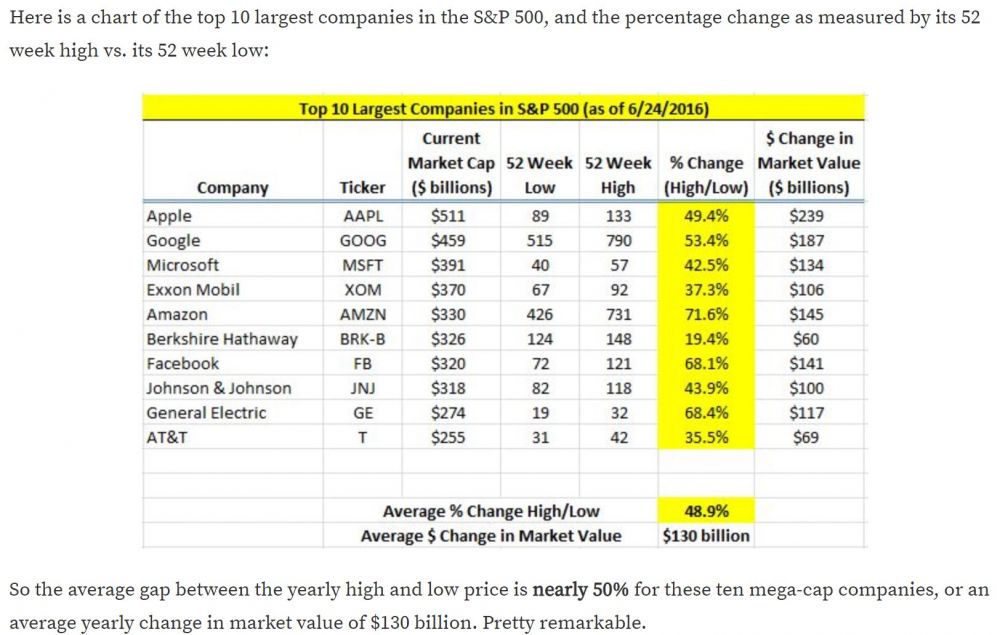Select Apple's 52 week high value 133
The width and height of the screenshot is (1000, 635).
(618, 216)
